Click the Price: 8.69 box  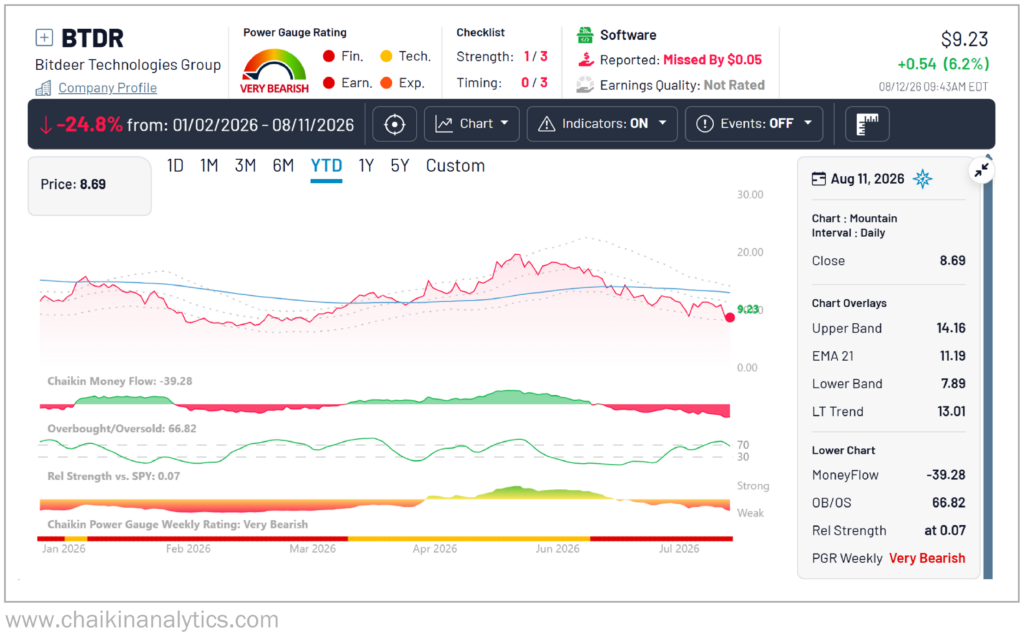coord(89,186)
